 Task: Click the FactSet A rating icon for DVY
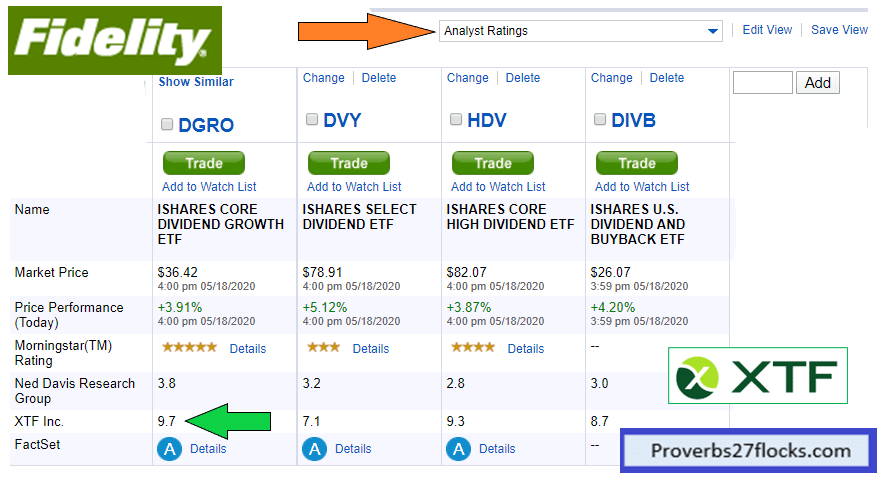point(314,449)
